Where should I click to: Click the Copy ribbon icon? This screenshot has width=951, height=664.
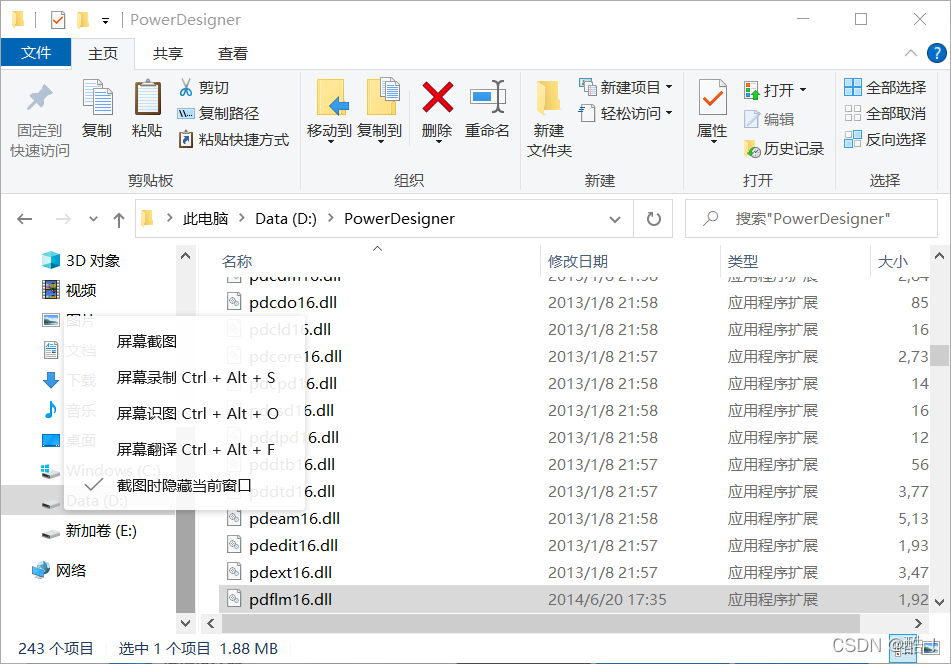(x=97, y=109)
